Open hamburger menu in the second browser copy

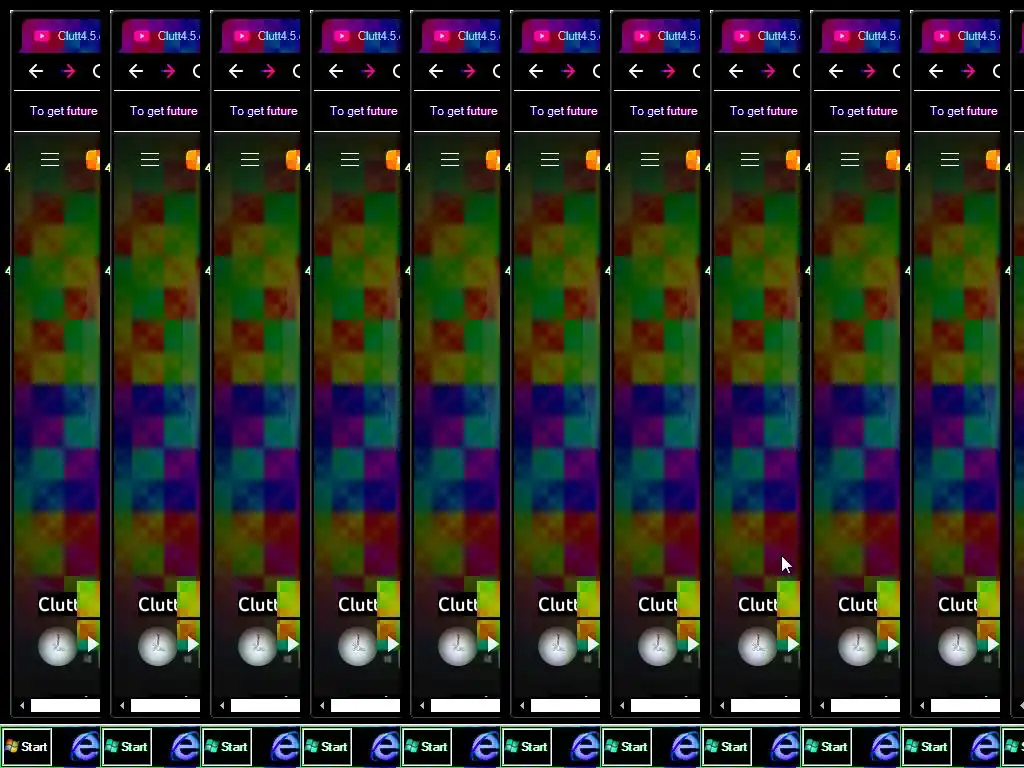[x=150, y=159]
